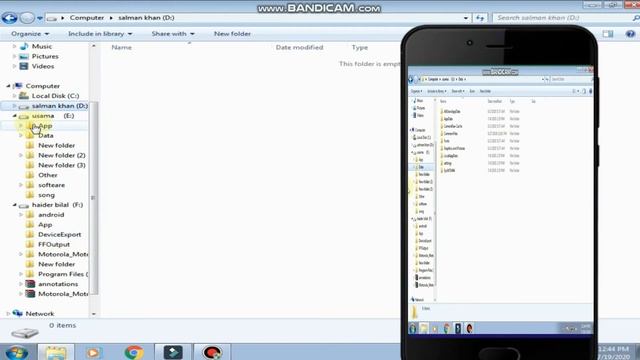
Task: Open the Organize menu
Action: click(30, 34)
